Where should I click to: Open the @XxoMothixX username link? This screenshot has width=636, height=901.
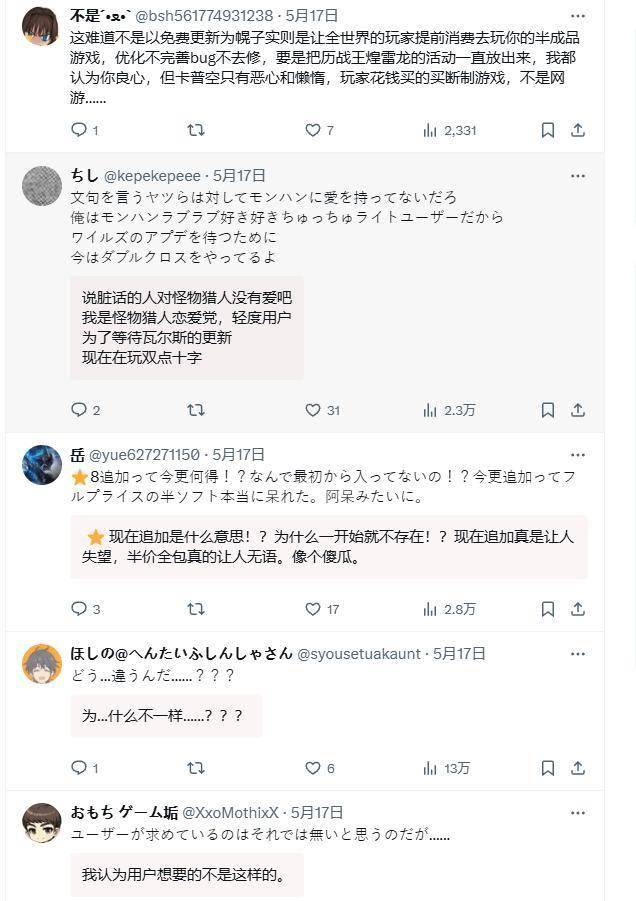click(230, 813)
